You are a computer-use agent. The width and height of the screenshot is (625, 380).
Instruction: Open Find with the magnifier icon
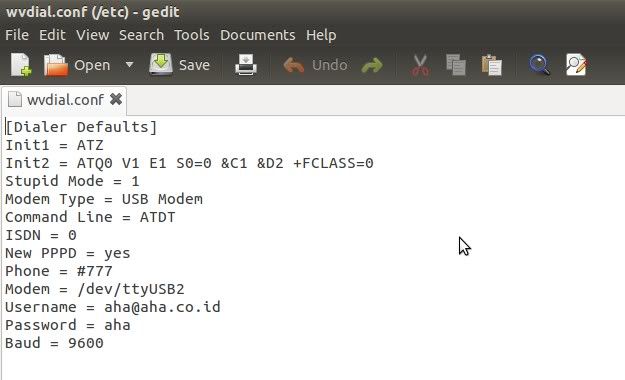click(x=539, y=65)
